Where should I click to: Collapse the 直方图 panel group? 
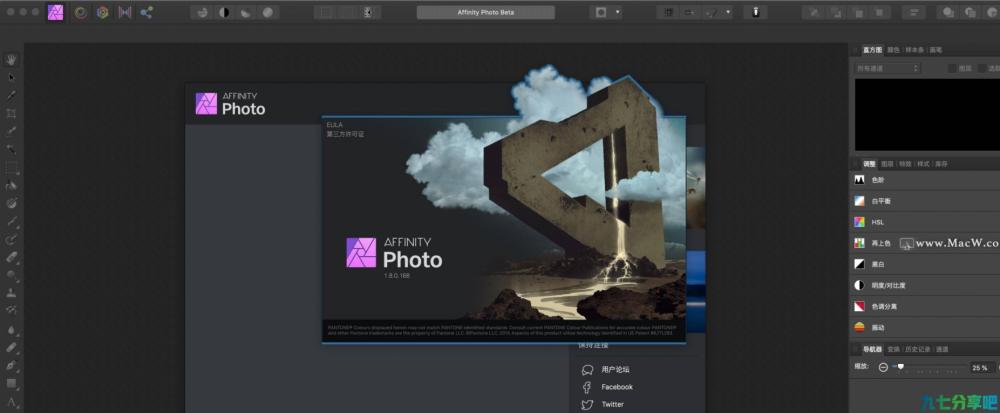[856, 50]
